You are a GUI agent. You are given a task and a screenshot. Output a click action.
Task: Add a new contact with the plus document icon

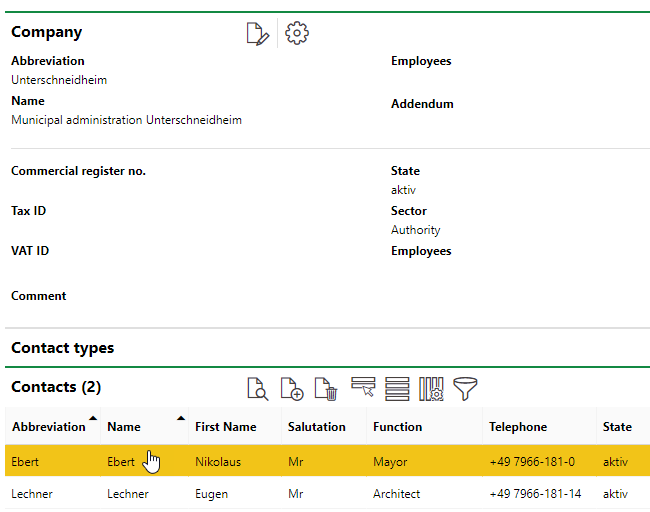[292, 389]
